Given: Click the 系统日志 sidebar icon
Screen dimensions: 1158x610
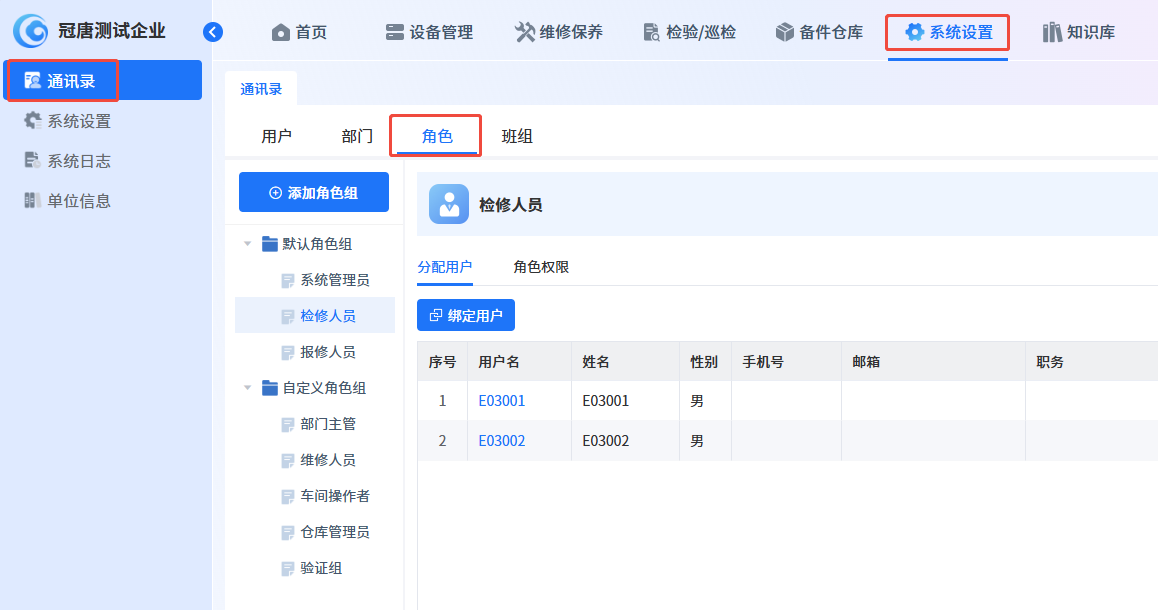Looking at the screenshot, I should click(x=33, y=161).
